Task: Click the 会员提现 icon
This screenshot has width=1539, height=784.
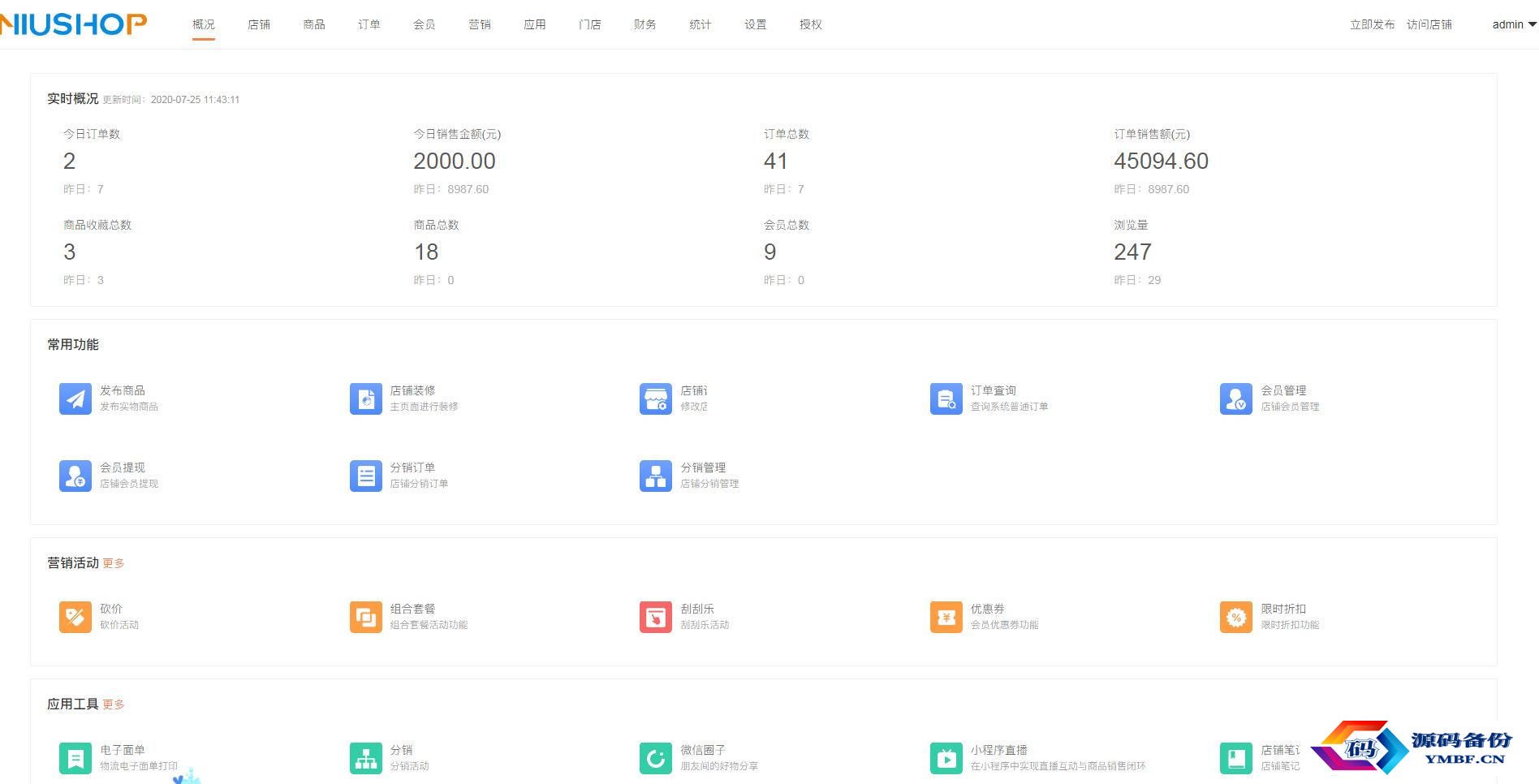Action: [75, 476]
